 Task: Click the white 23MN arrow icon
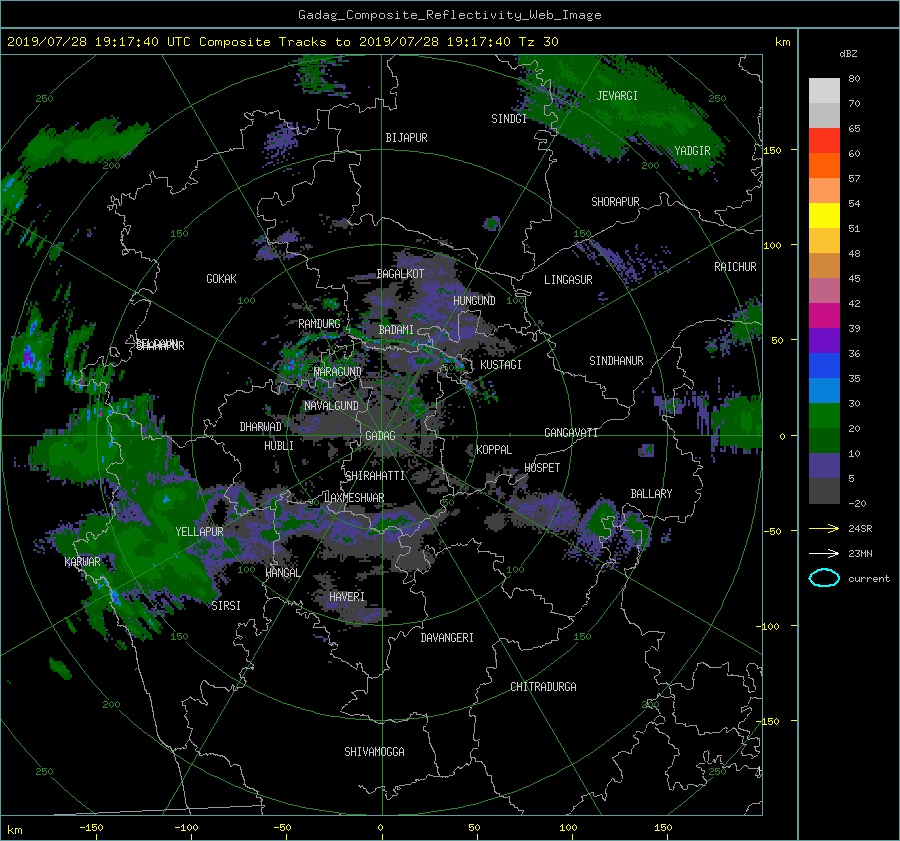tap(824, 553)
